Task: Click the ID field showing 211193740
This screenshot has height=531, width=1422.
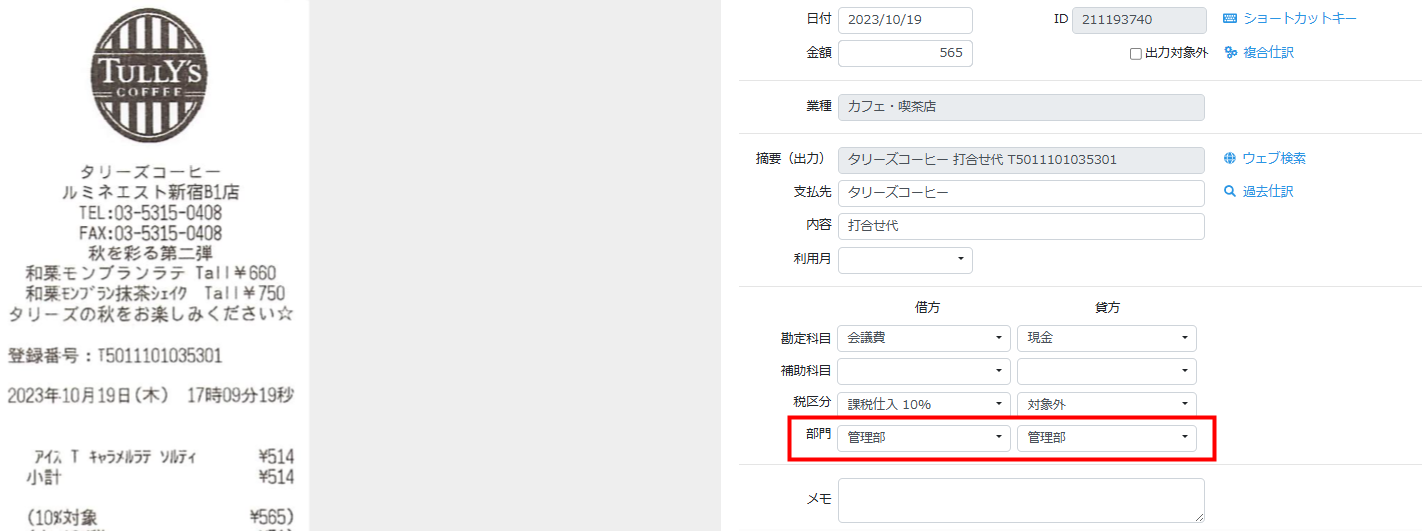Action: coord(1139,20)
